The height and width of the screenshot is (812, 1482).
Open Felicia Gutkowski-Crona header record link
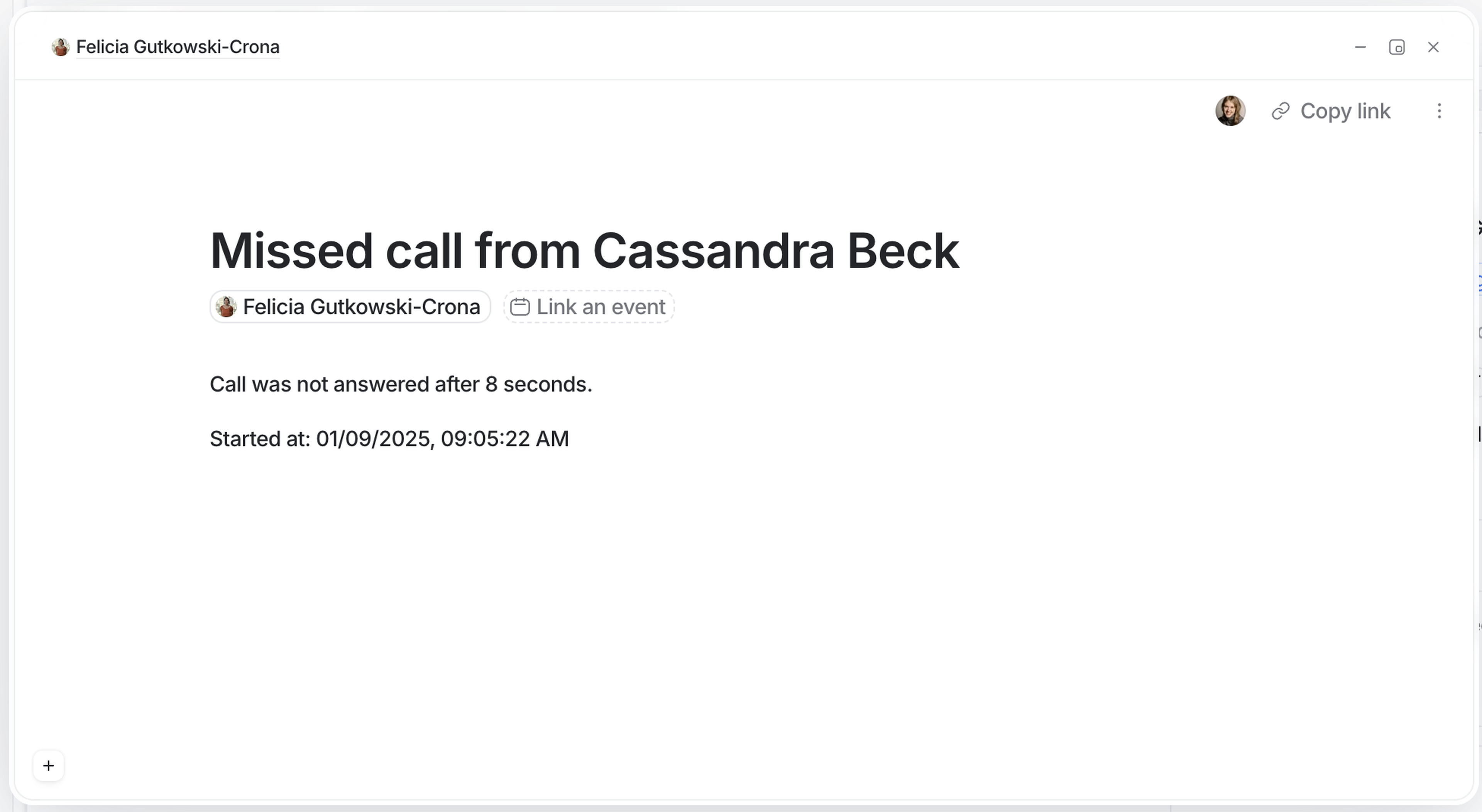click(178, 47)
